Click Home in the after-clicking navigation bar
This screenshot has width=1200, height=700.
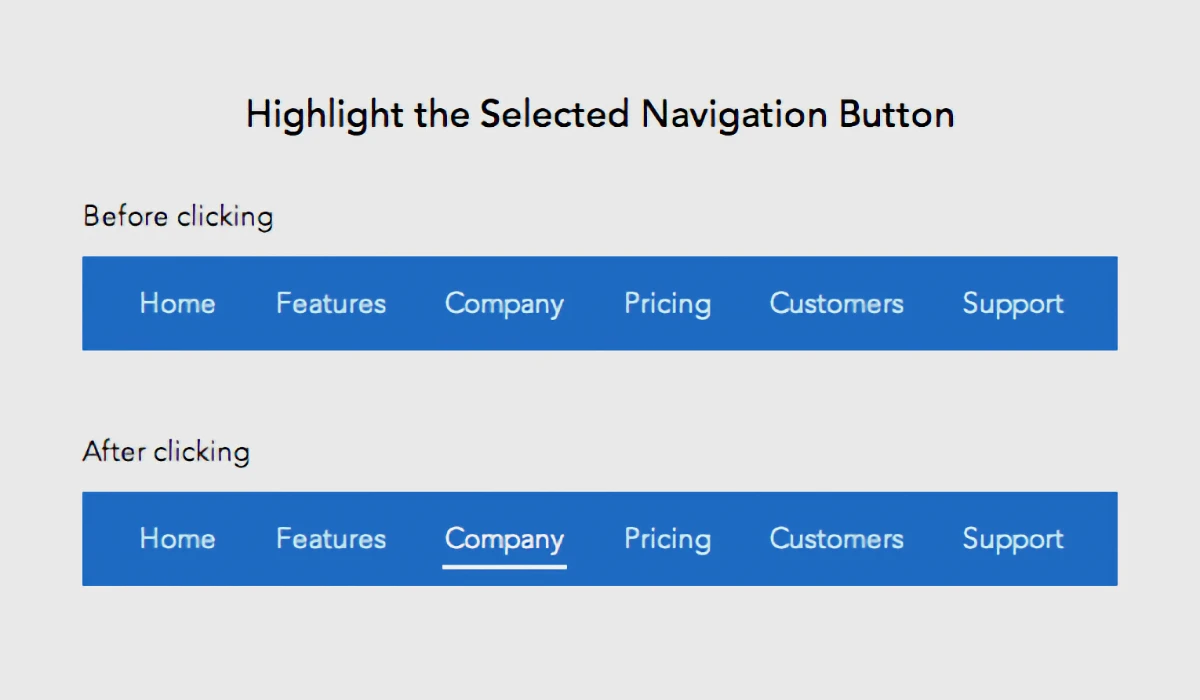pyautogui.click(x=177, y=538)
